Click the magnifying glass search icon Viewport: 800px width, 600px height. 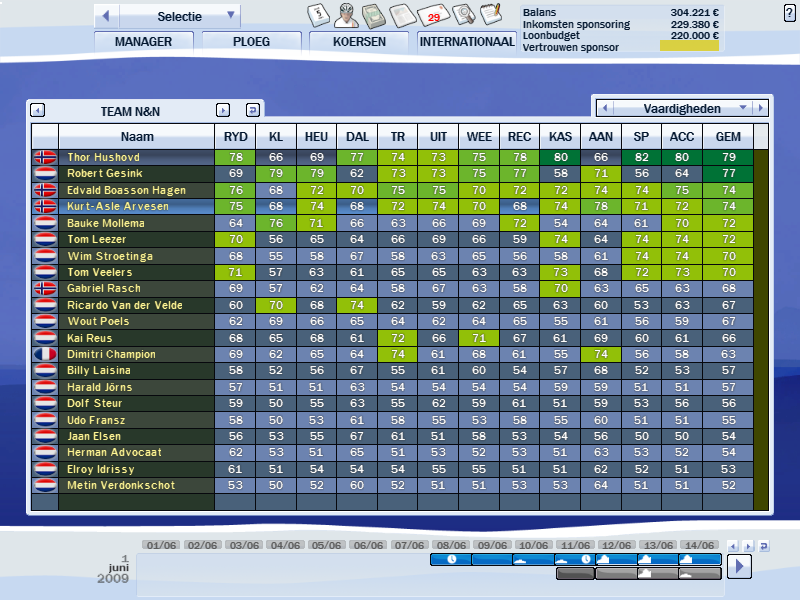click(x=463, y=14)
